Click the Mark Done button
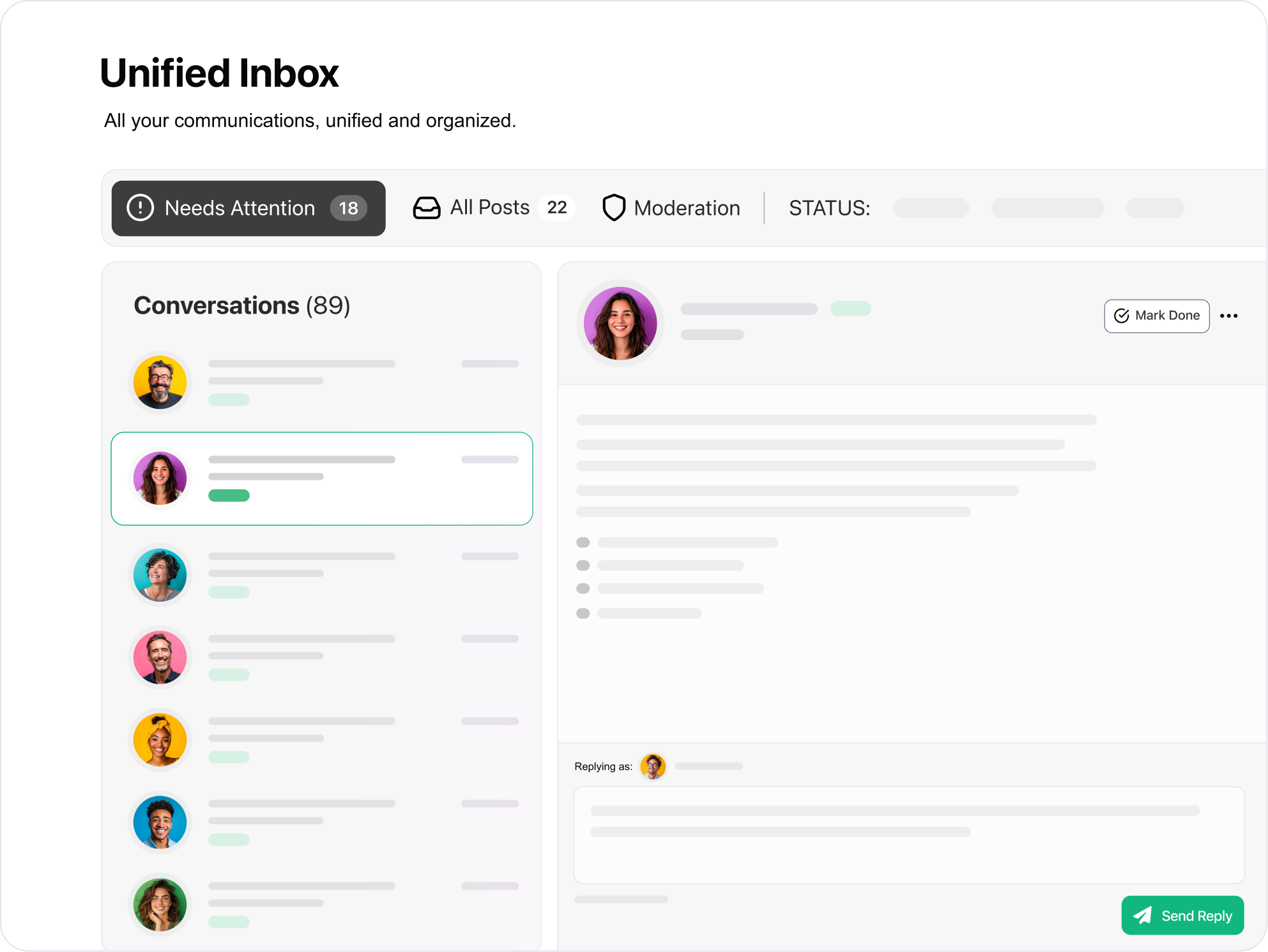 [1157, 316]
